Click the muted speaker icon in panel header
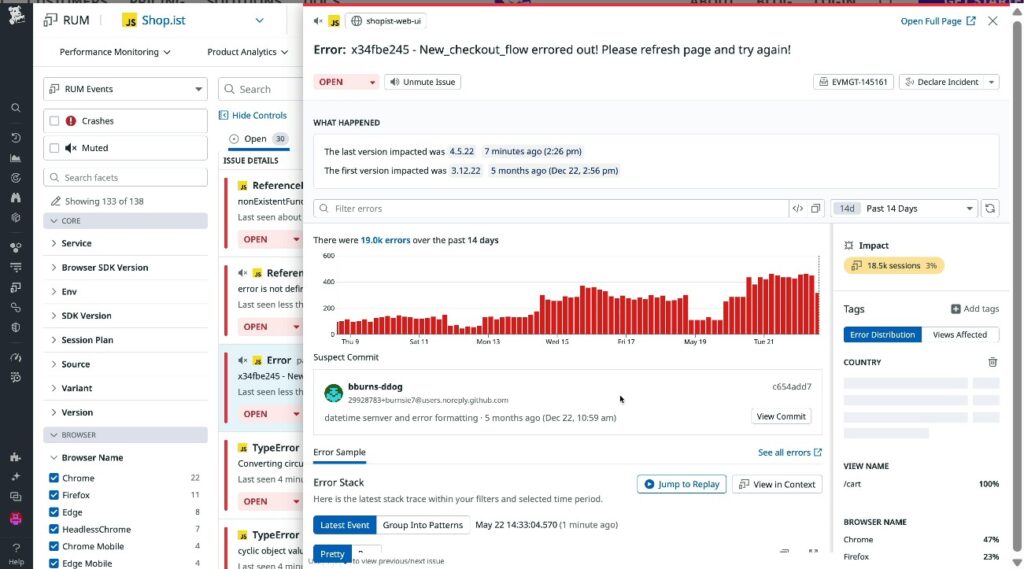The image size is (1024, 569). click(318, 21)
